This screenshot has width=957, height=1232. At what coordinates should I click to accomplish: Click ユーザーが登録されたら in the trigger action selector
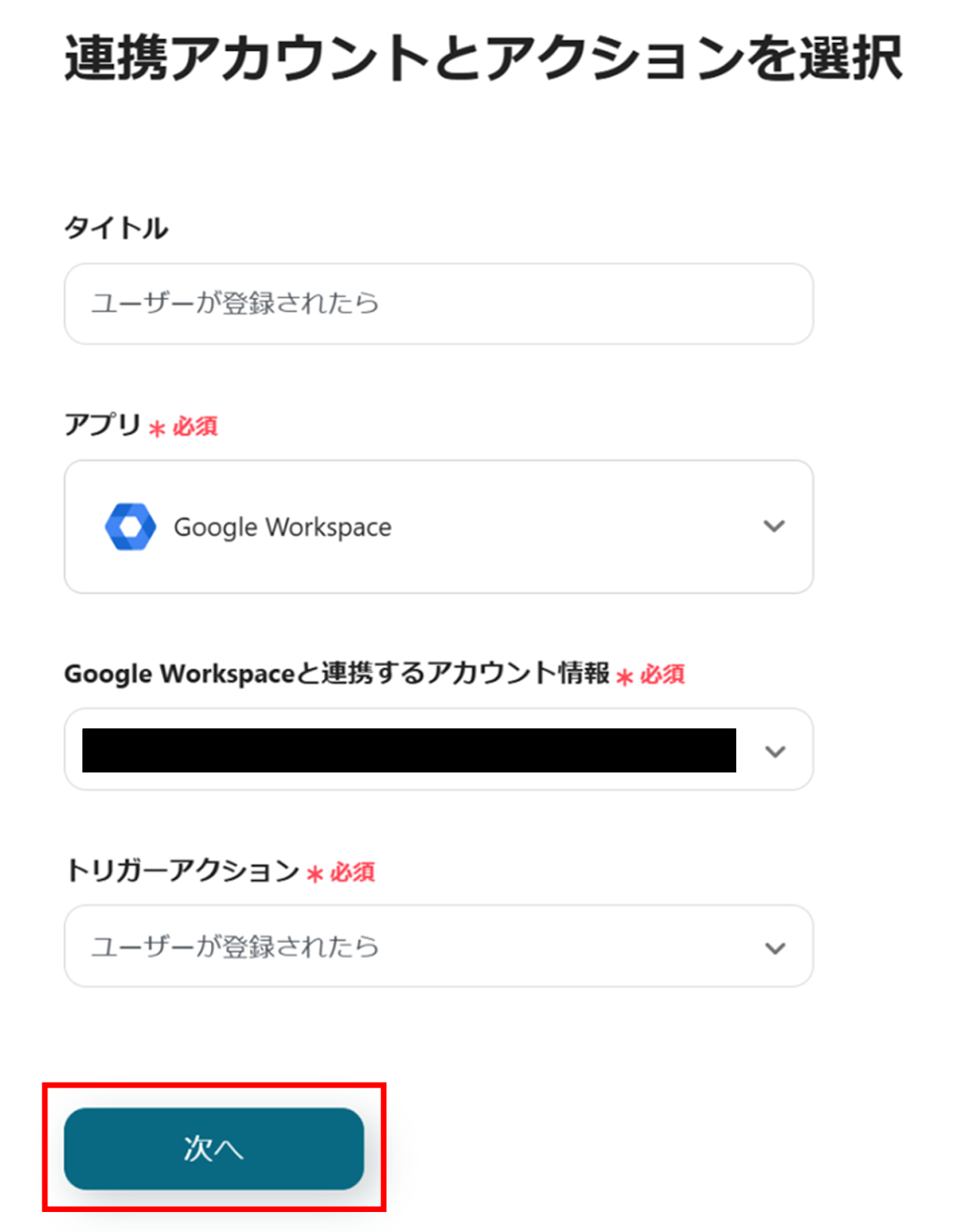click(x=236, y=947)
